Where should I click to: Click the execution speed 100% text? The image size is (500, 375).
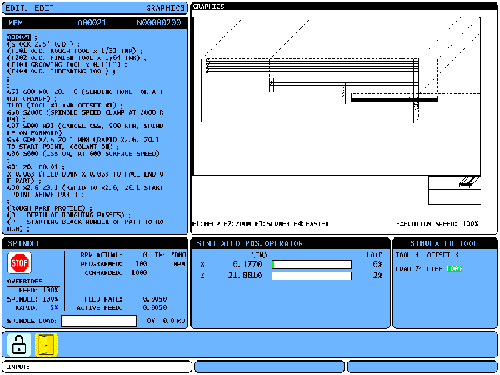pos(437,223)
